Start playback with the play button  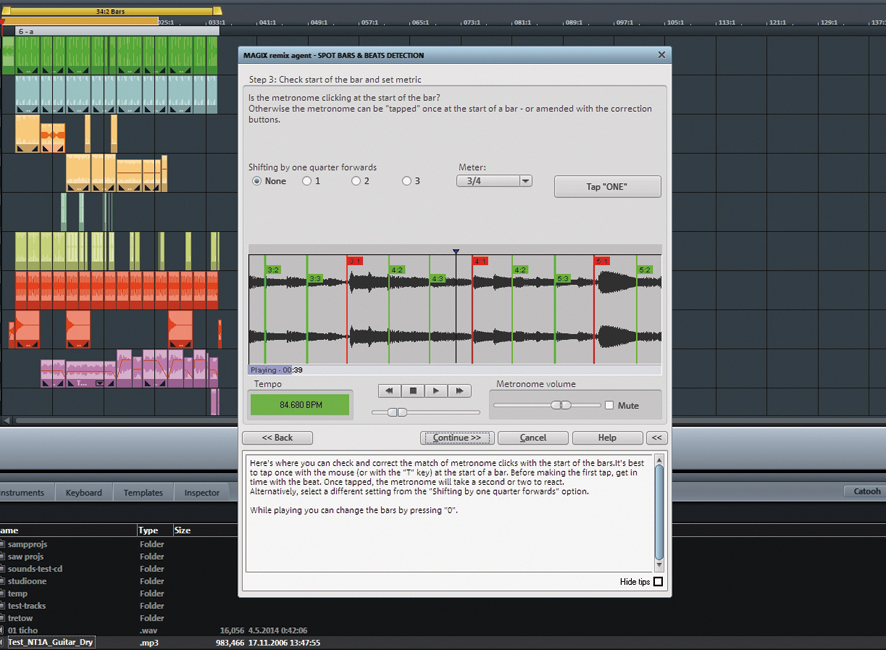436,391
